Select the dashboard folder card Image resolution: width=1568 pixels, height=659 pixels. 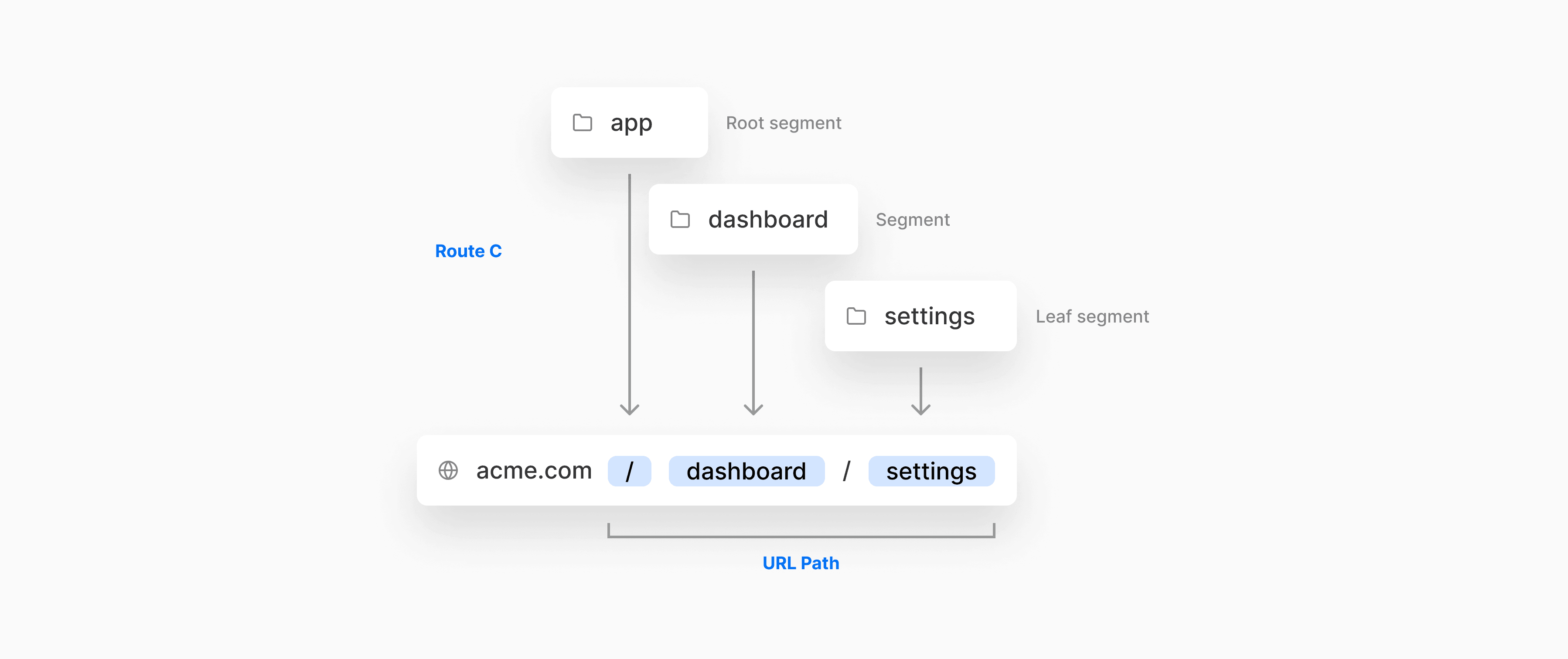(753, 219)
